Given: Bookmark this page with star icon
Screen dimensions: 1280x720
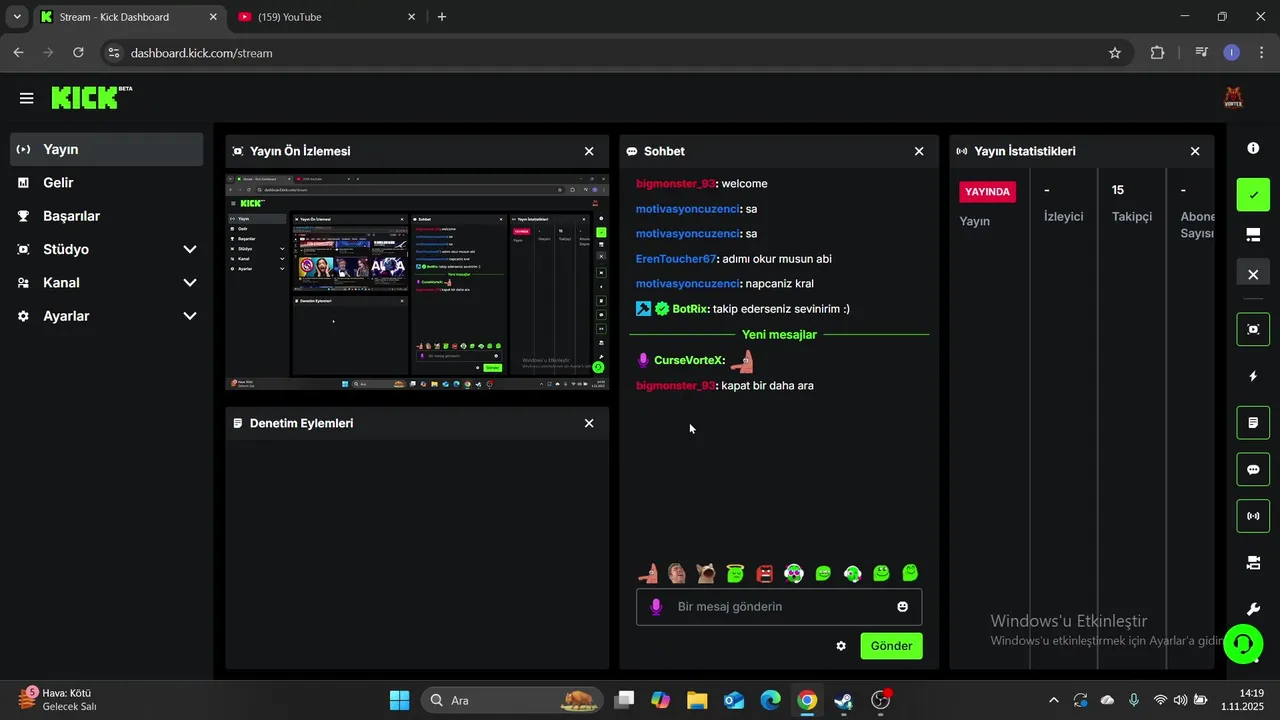Looking at the screenshot, I should point(1115,53).
